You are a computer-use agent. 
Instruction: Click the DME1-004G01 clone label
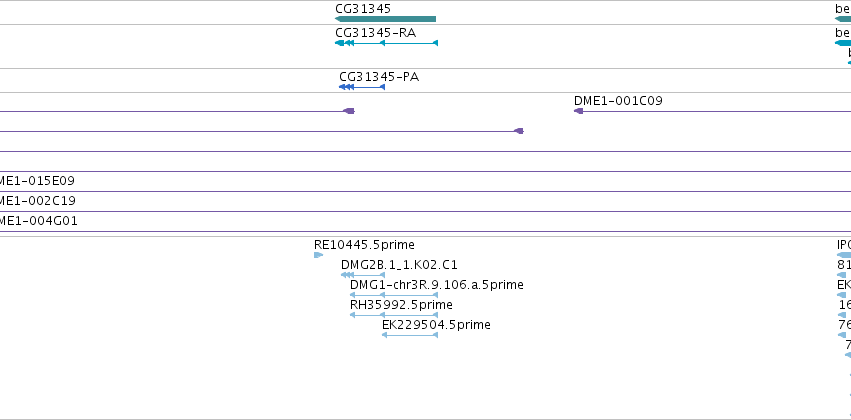[x=39, y=221]
